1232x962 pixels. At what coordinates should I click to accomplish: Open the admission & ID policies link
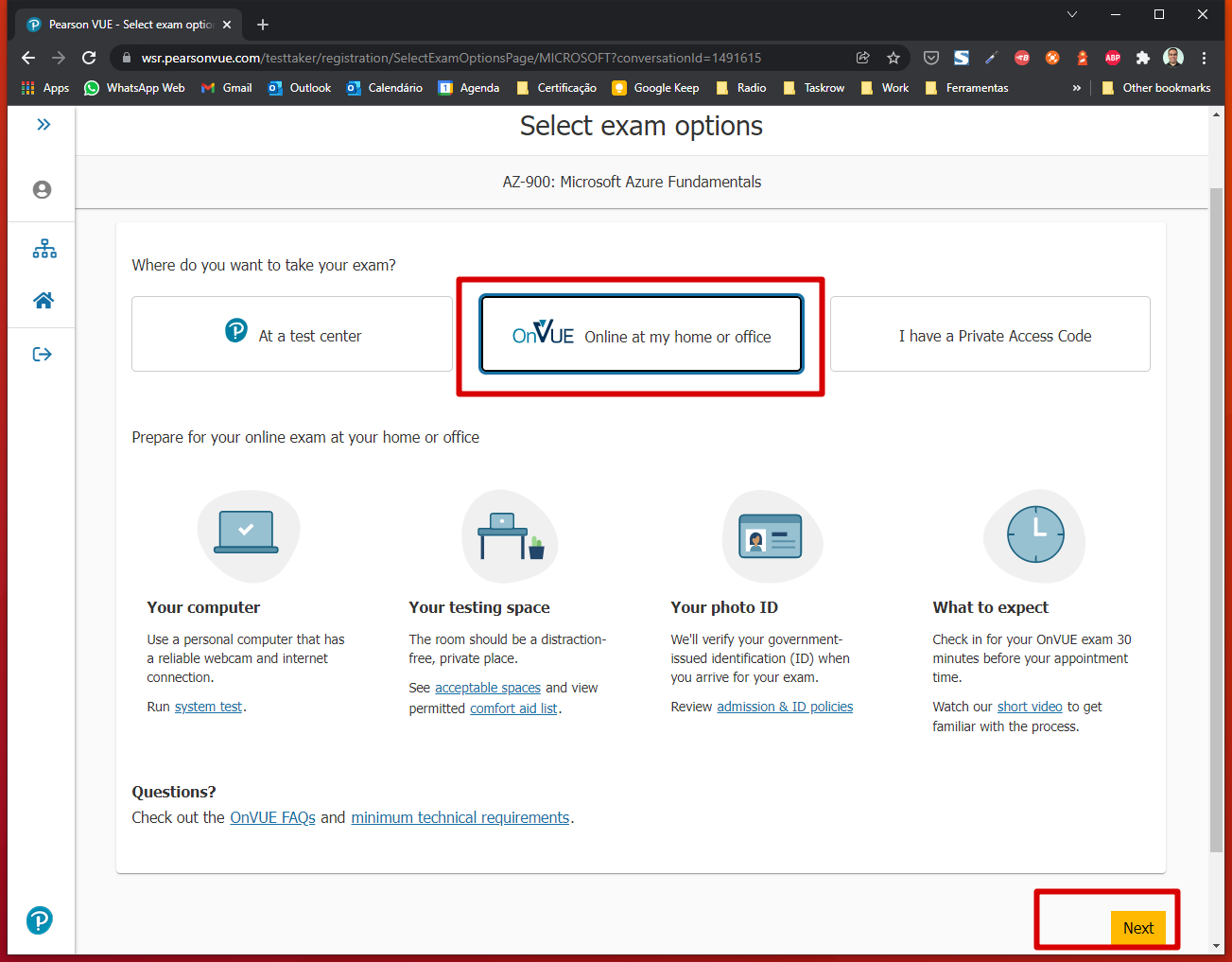pos(785,707)
